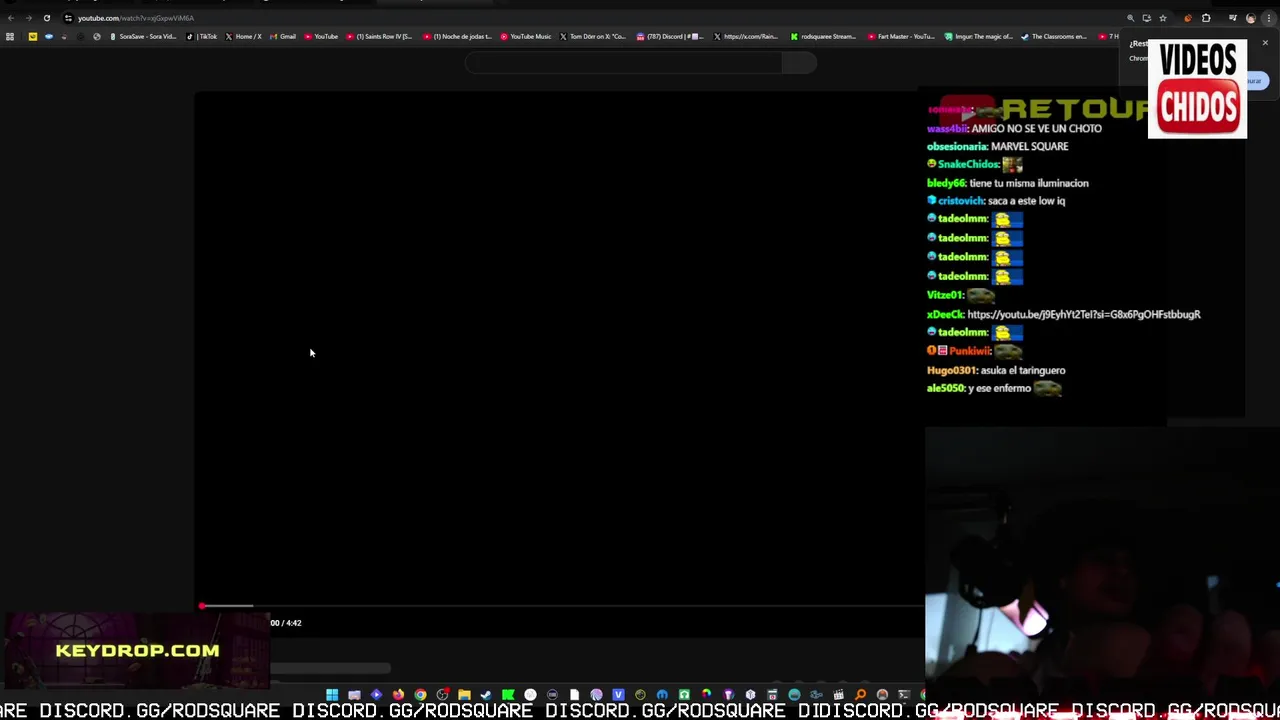Open the YouTube bookmark

coord(322,37)
